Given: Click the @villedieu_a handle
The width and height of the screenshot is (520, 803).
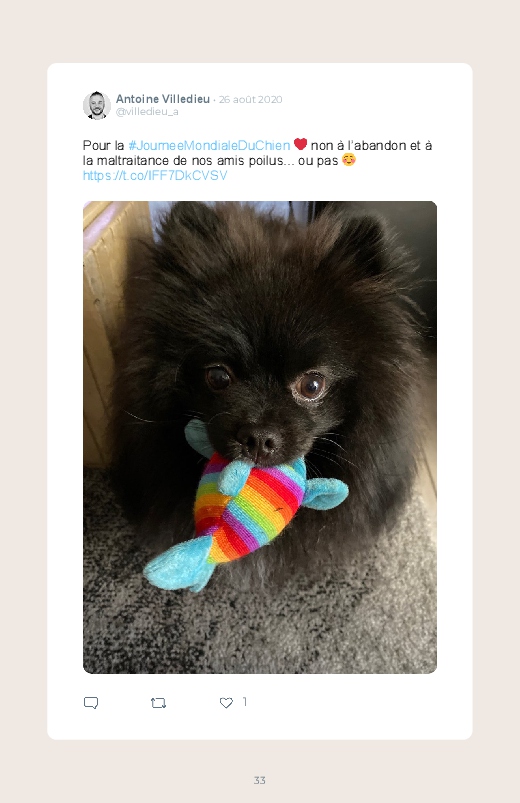Looking at the screenshot, I should pos(147,112).
